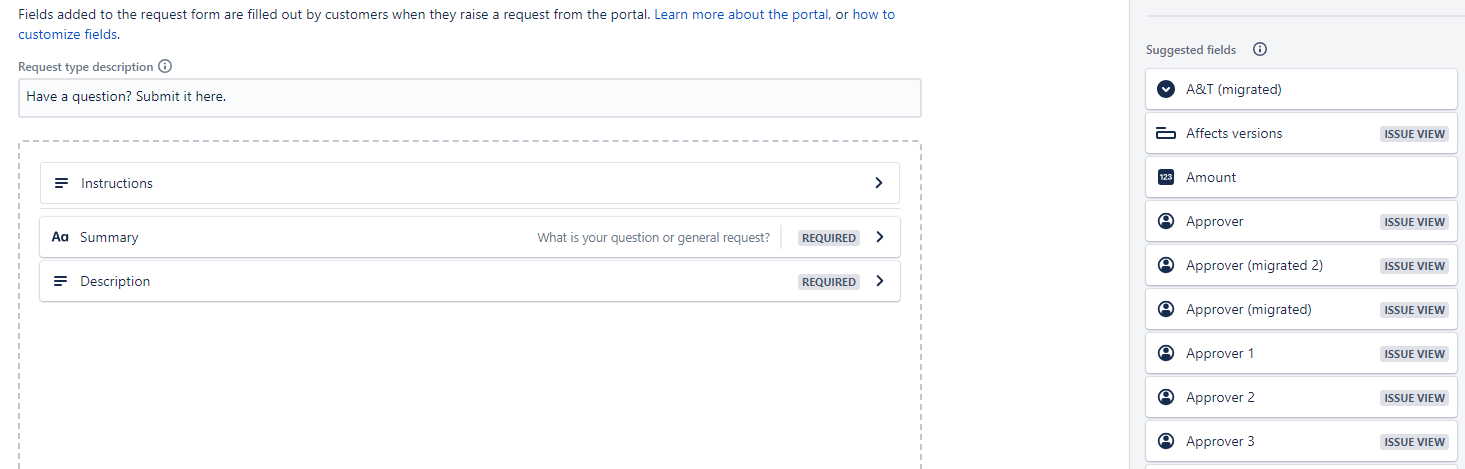This screenshot has width=1465, height=469.
Task: Click info icon next to Suggested fields
Action: 1260,50
